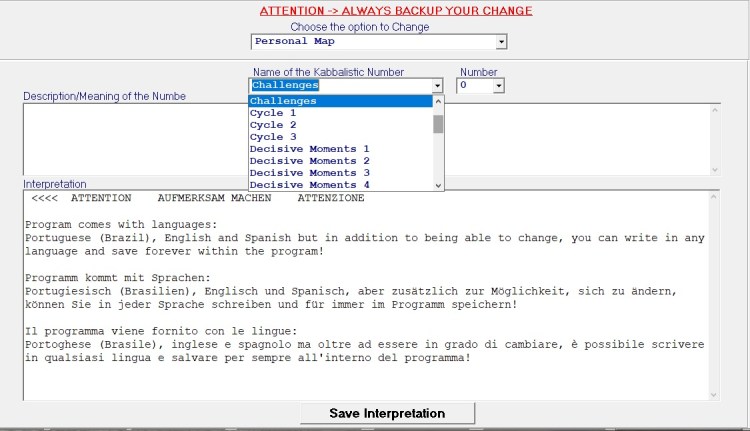750x431 pixels.
Task: Select Cycle 3 in the list
Action: [340, 137]
